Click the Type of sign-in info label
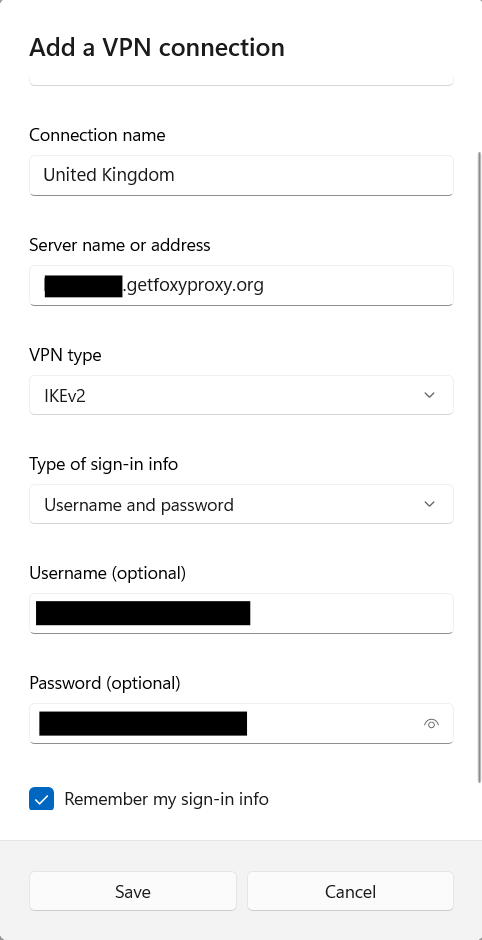Viewport: 482px width, 940px height. tap(104, 464)
